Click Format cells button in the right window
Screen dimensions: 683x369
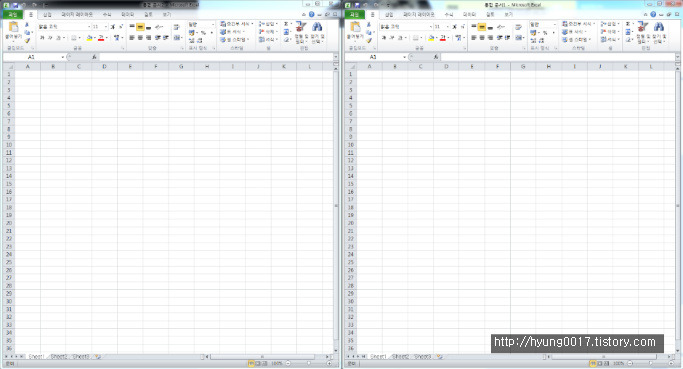pos(610,40)
